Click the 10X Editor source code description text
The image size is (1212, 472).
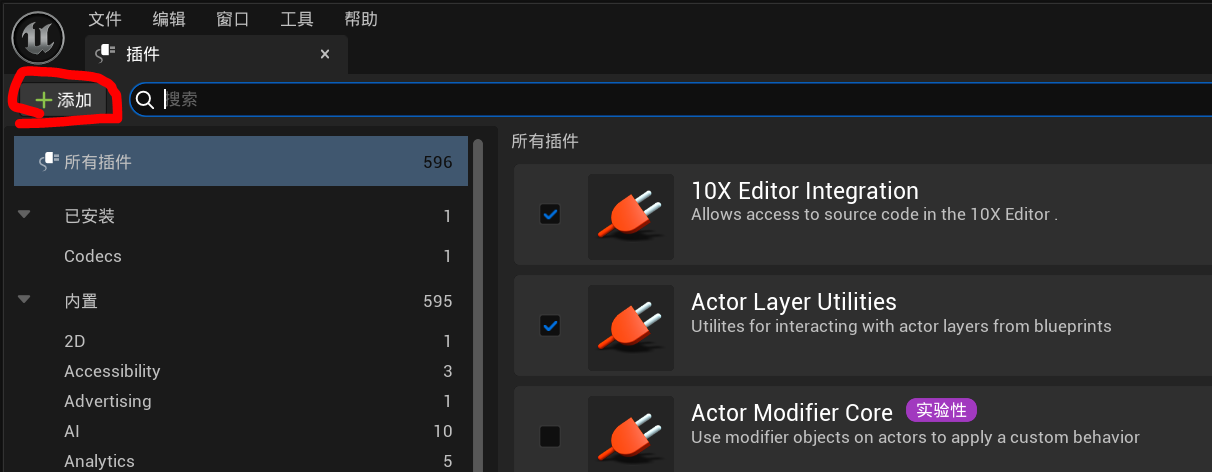click(x=874, y=214)
